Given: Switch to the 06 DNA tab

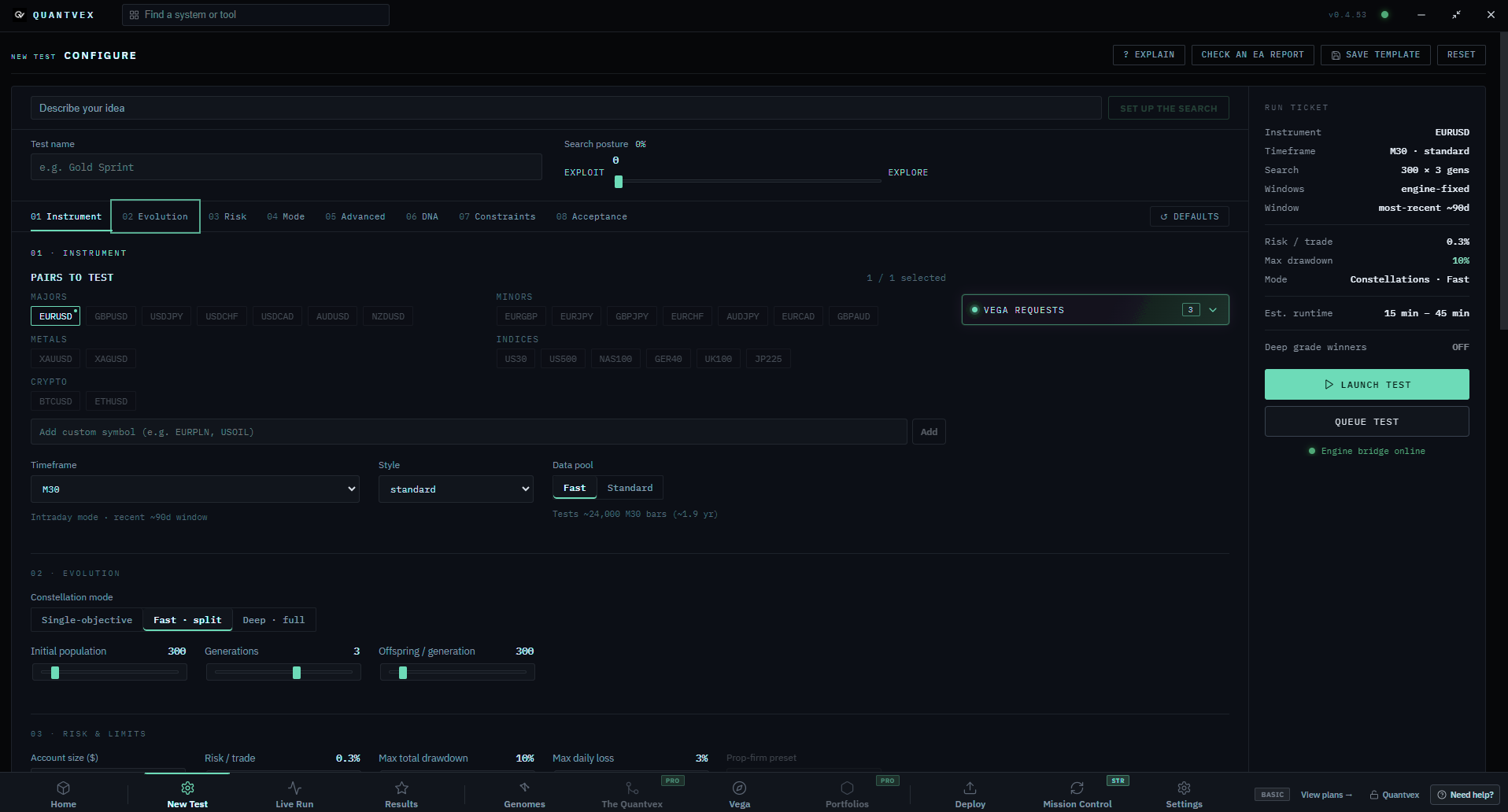Looking at the screenshot, I should [x=422, y=216].
